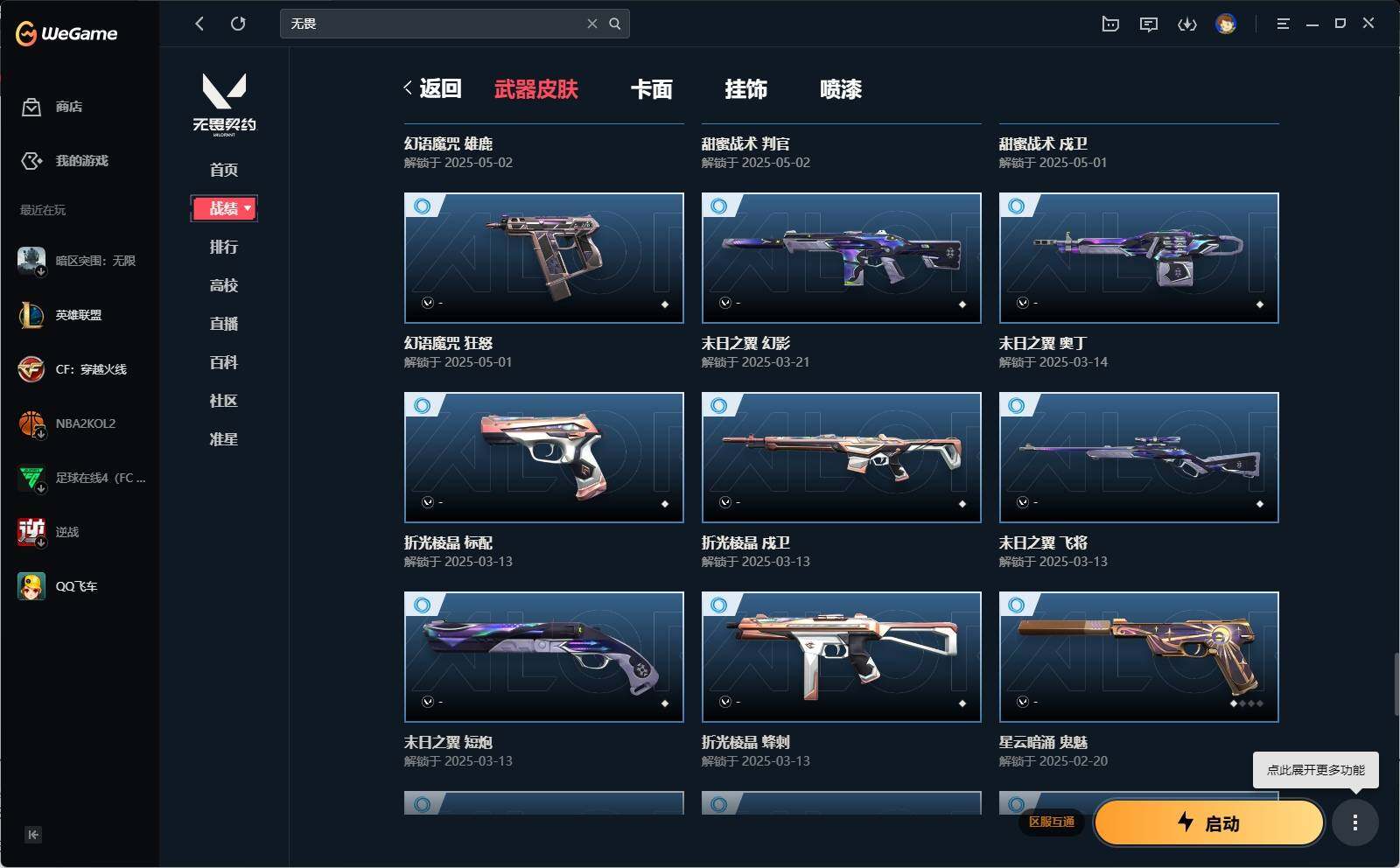Clear the search field text
The image size is (1400, 868).
point(592,24)
